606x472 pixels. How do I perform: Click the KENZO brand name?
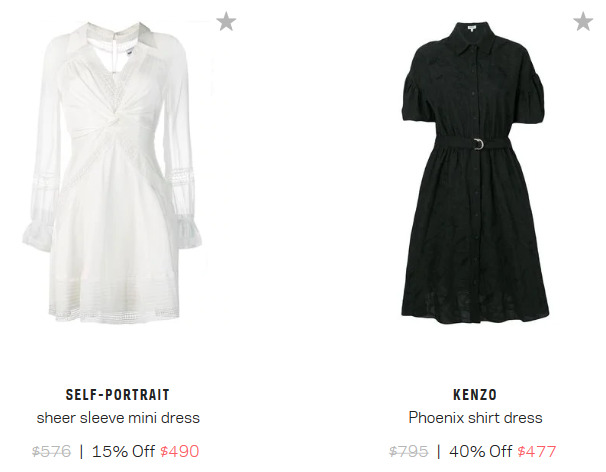pyautogui.click(x=475, y=395)
